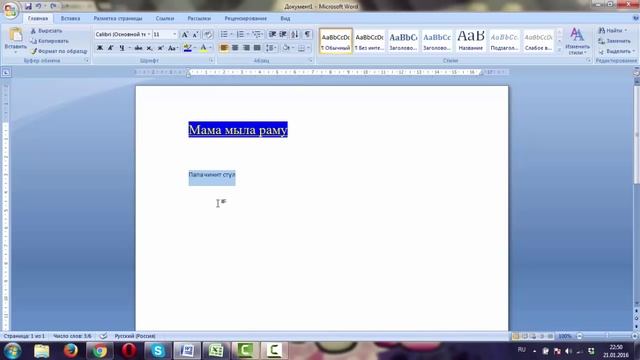Viewport: 640px width, 360px height.
Task: Apply numbered list
Action: [x=240, y=34]
